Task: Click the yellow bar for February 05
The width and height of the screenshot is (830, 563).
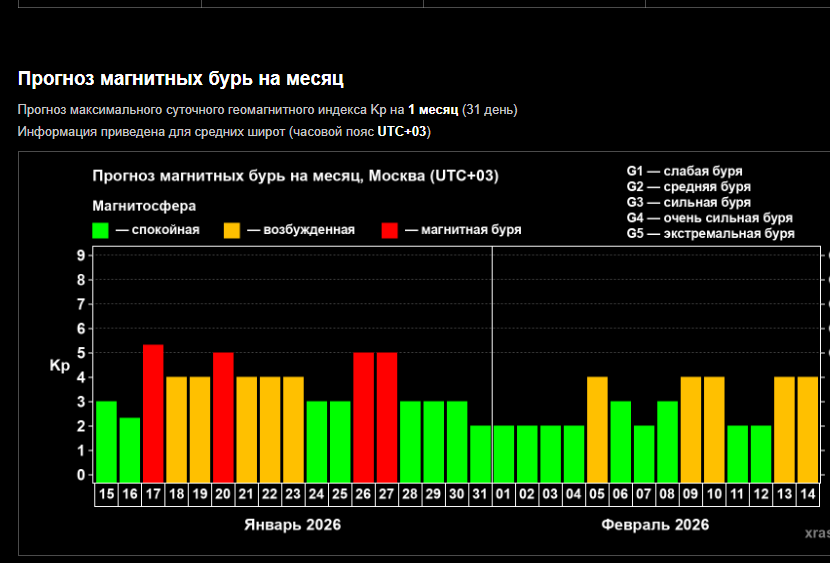Action: tap(597, 428)
